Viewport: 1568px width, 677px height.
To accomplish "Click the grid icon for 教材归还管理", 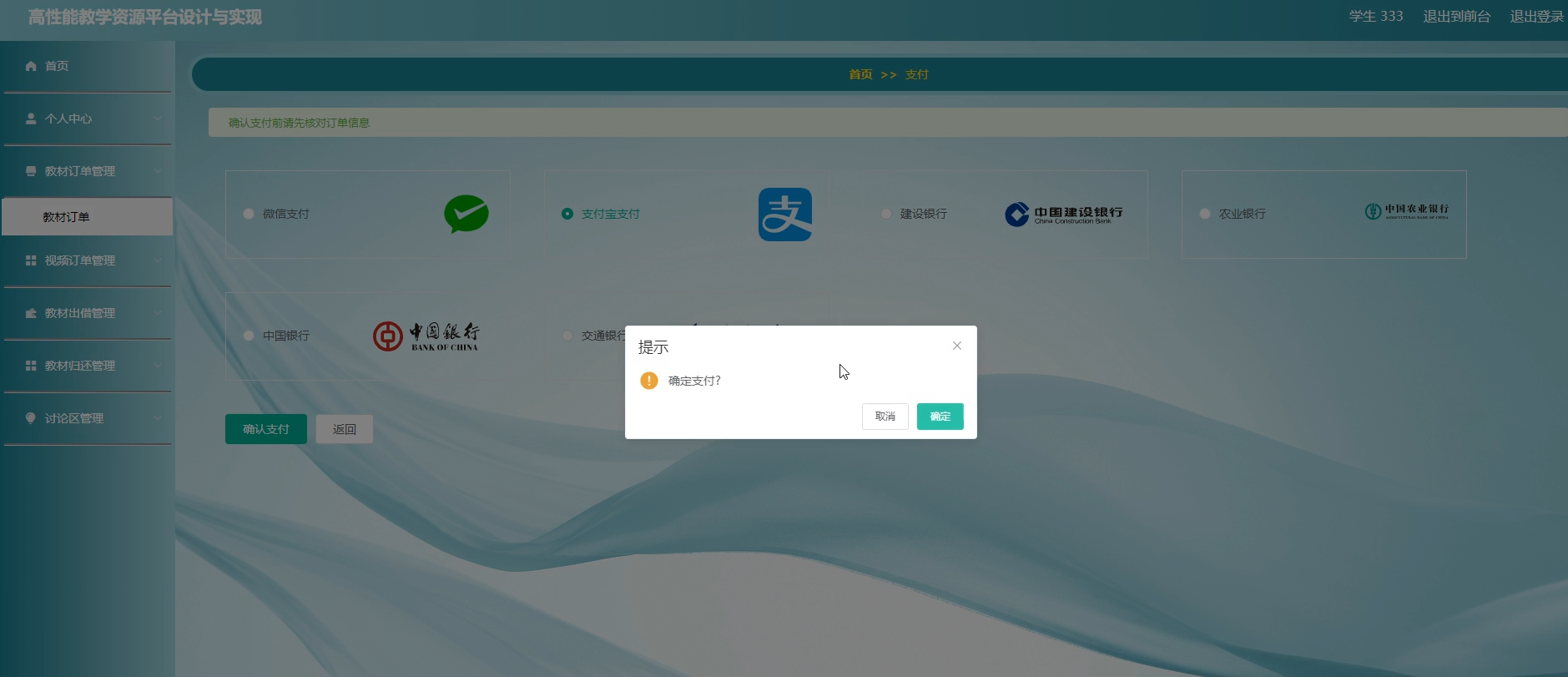I will (x=31, y=366).
